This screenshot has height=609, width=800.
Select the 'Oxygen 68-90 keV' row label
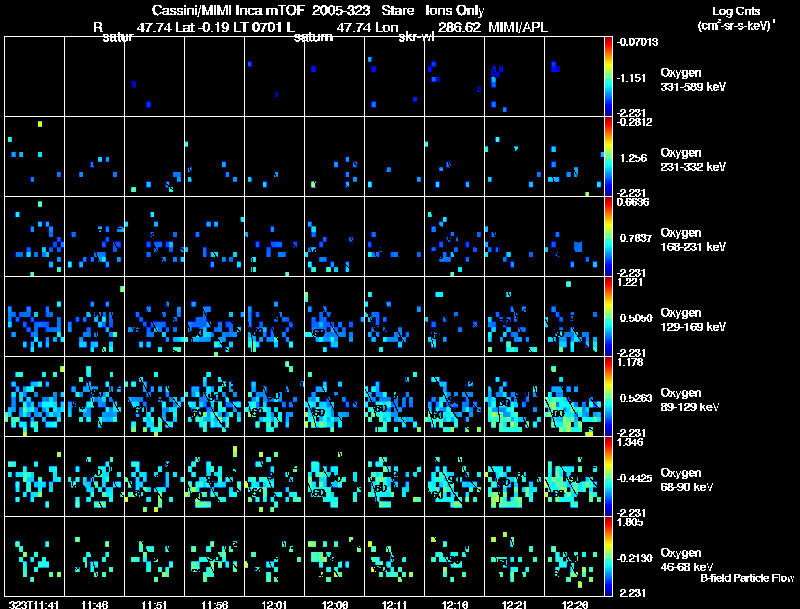687,480
